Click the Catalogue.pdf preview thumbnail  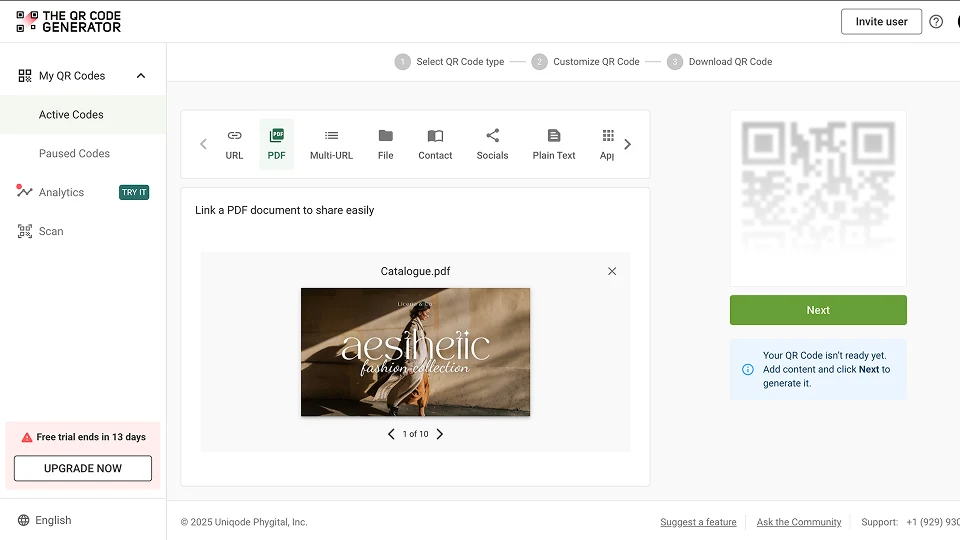pos(415,352)
